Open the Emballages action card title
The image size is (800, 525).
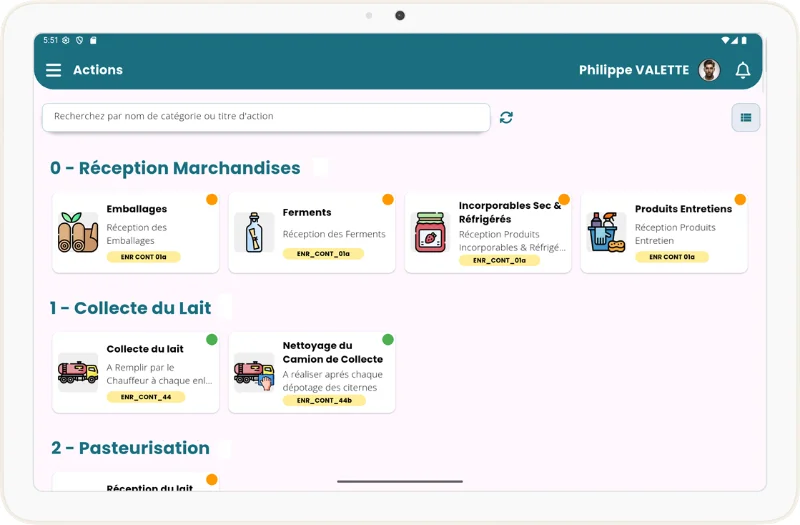click(x=137, y=209)
